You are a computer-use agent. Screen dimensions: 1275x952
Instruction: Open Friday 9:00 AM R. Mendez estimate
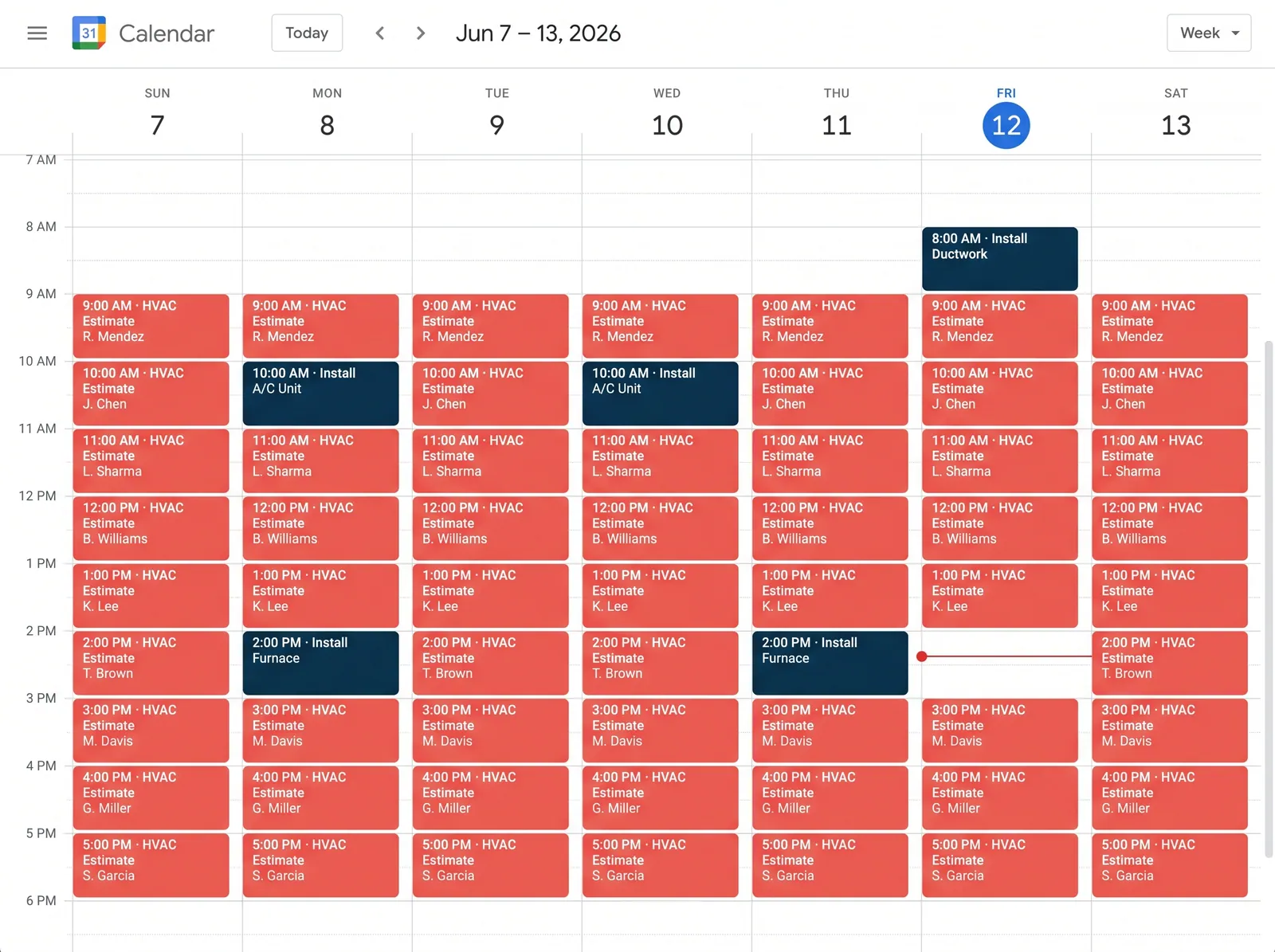[x=1000, y=326]
